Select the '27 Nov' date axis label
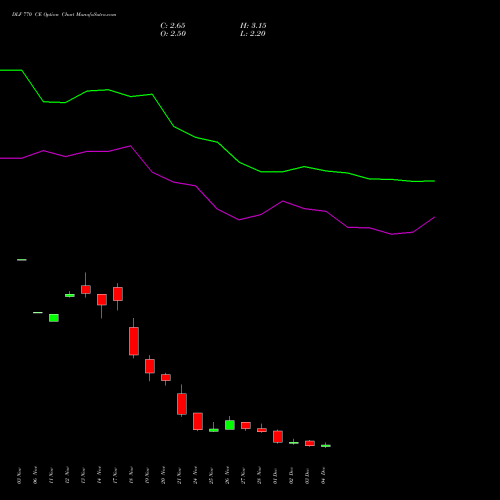Viewport: 500px width, 500px height. pos(243,475)
